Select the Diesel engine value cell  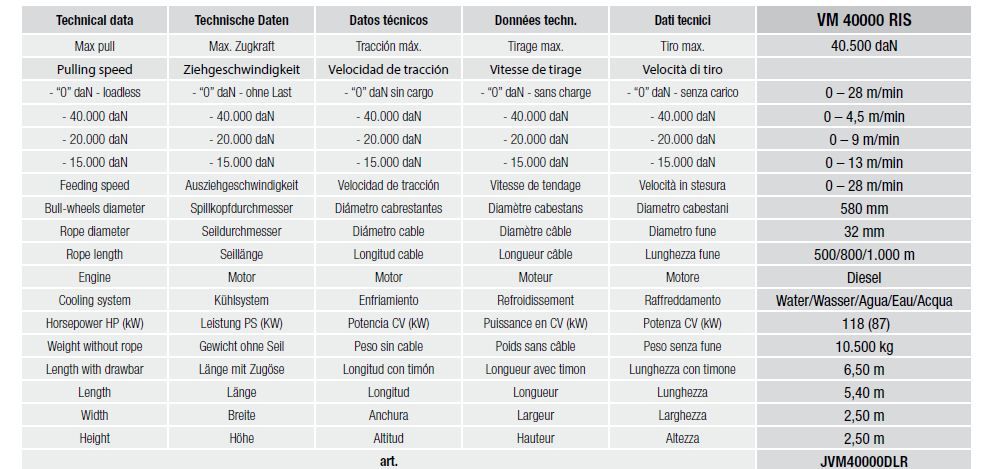click(x=864, y=277)
